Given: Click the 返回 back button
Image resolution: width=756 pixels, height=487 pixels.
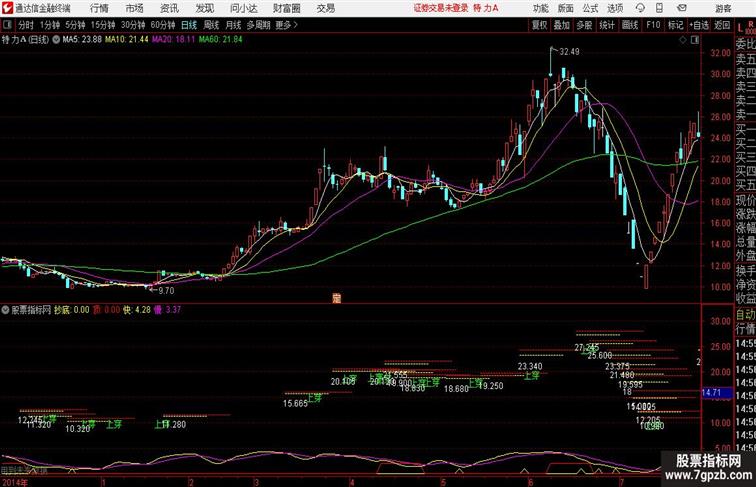Looking at the screenshot, I should click(x=722, y=25).
